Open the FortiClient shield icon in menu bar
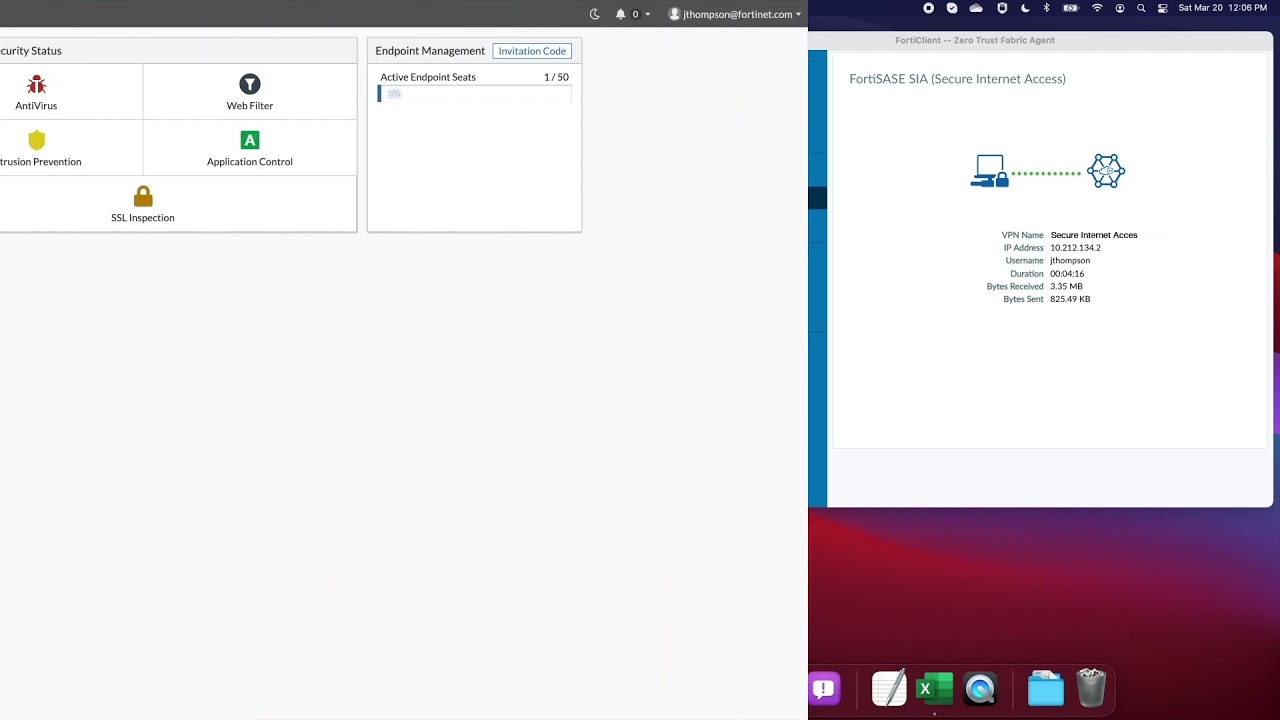Screen dimensions: 1280x720 point(1002,8)
